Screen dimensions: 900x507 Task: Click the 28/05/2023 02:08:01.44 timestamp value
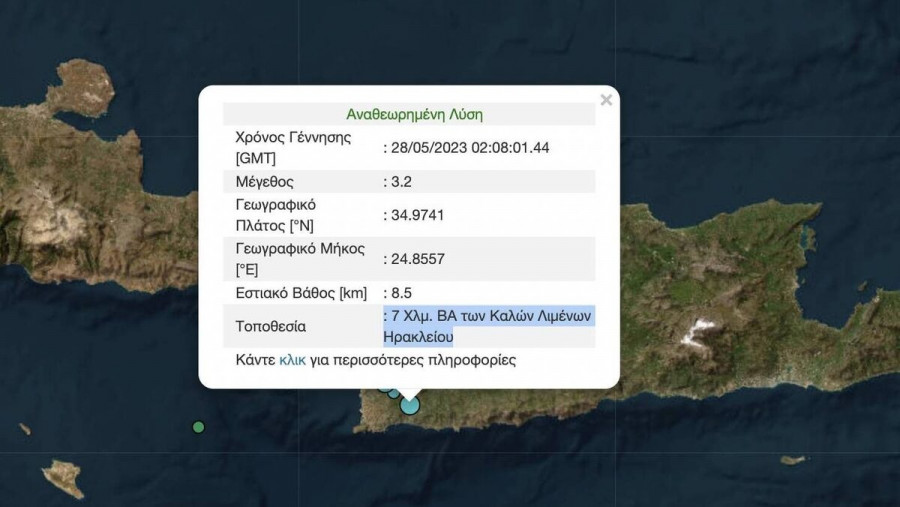point(469,148)
